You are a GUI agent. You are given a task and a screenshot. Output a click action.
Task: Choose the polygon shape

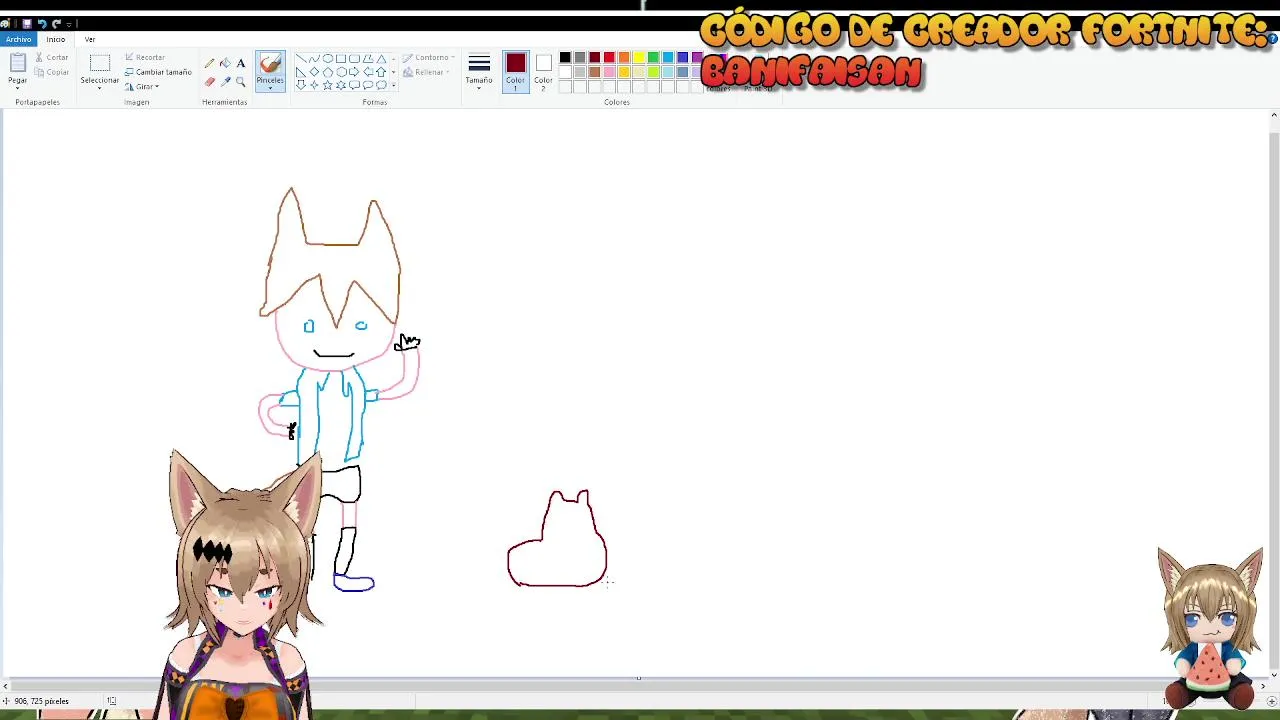pos(368,58)
